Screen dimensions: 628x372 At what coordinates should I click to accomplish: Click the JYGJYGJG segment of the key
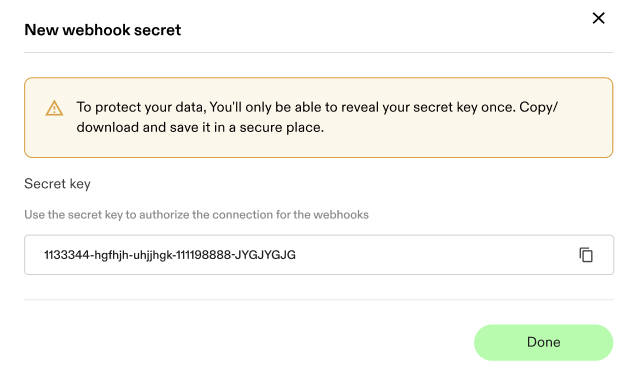(265, 255)
